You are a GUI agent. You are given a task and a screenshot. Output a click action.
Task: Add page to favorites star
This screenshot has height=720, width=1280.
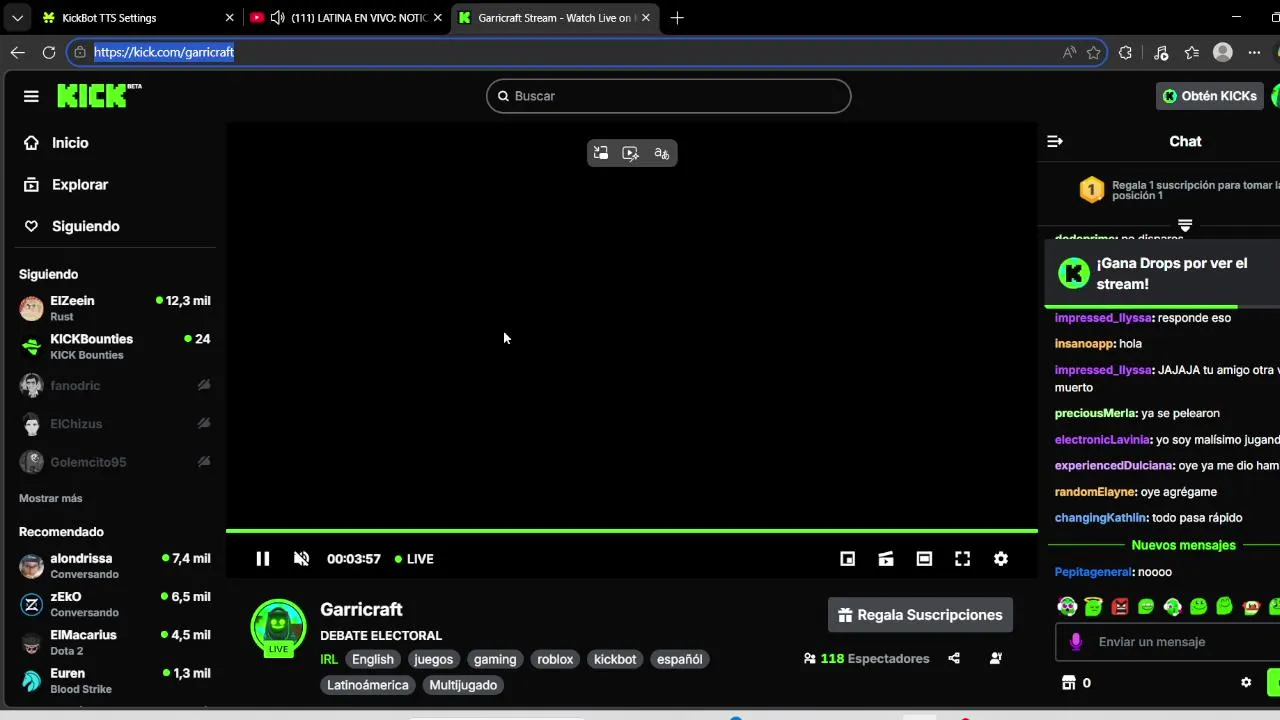click(1094, 52)
